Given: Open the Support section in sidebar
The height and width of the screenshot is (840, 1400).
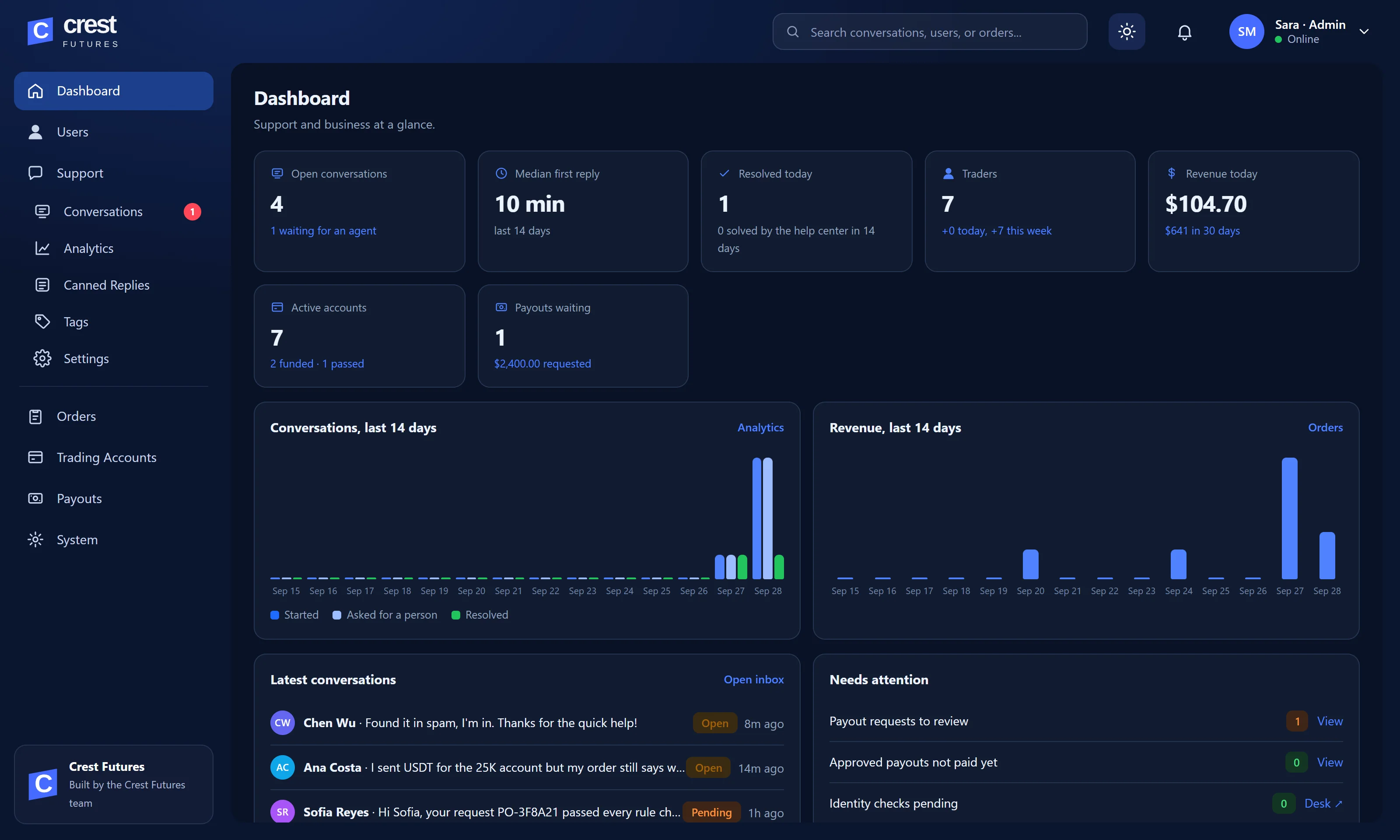Looking at the screenshot, I should (113, 173).
